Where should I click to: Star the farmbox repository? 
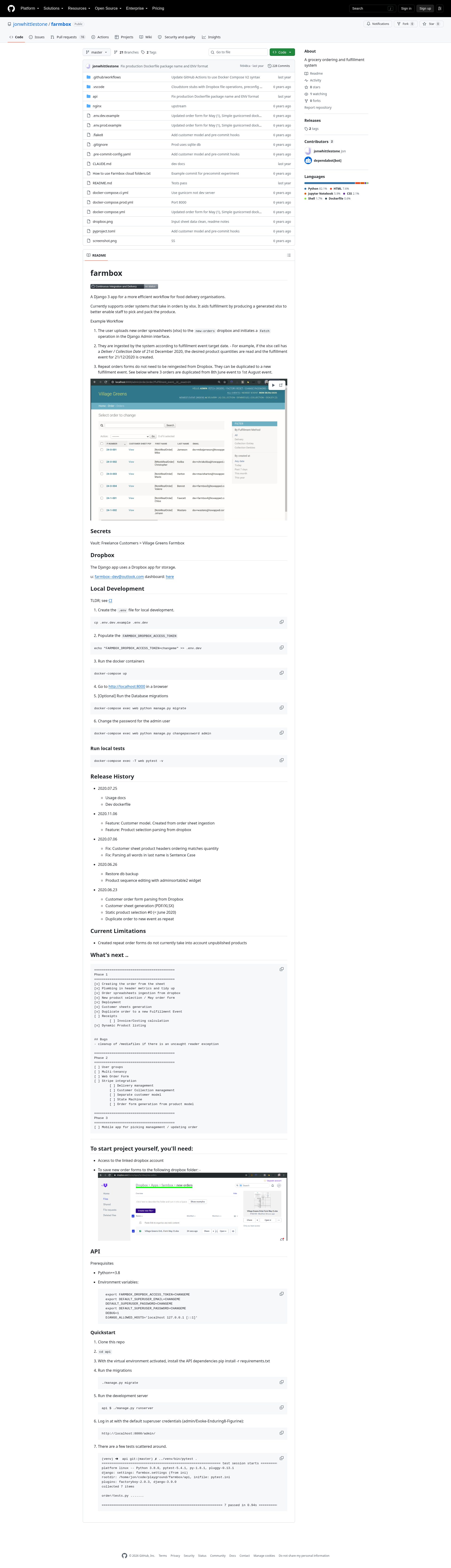(x=431, y=24)
